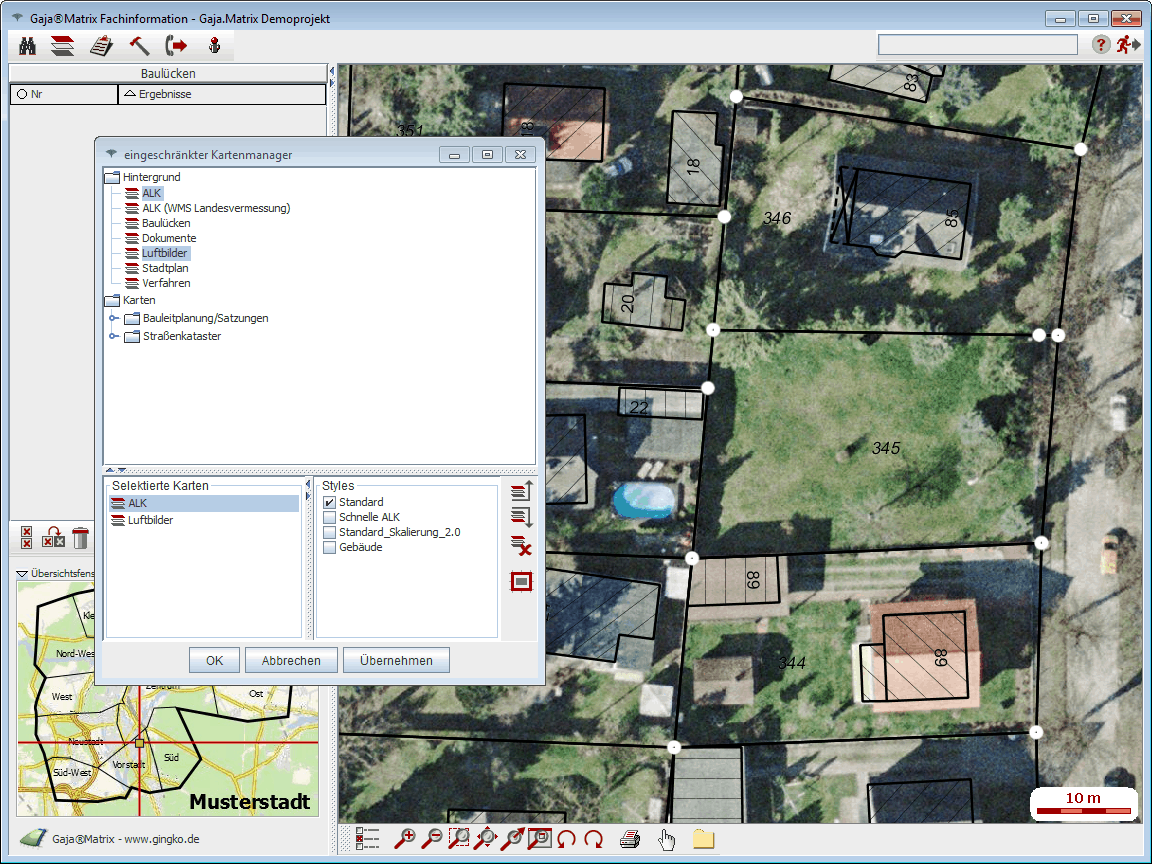1152x864 pixels.
Task: Click the zoom in magnifier
Action: [405, 839]
